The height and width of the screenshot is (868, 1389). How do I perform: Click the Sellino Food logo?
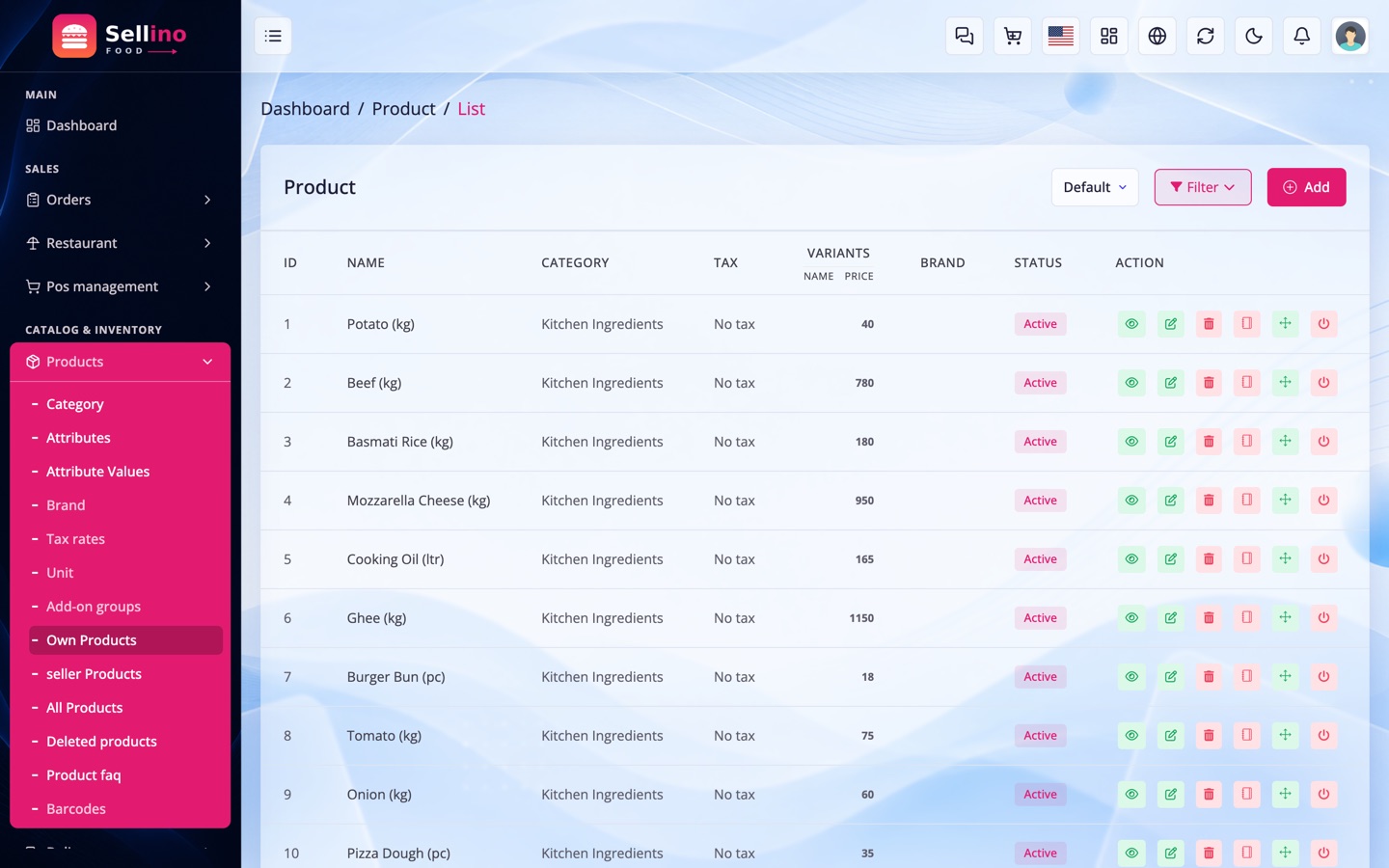pyautogui.click(x=120, y=37)
